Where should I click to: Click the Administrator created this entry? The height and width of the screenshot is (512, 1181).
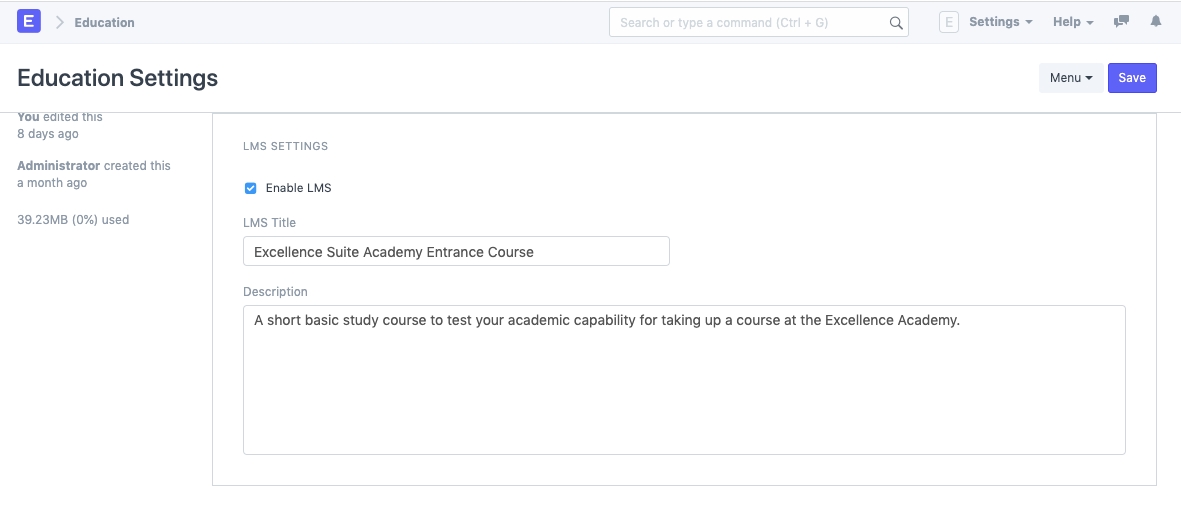coord(94,166)
